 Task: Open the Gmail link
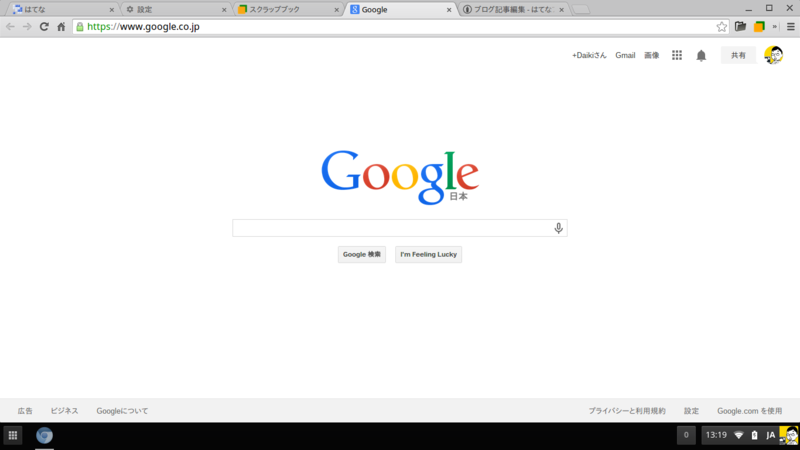click(x=625, y=55)
